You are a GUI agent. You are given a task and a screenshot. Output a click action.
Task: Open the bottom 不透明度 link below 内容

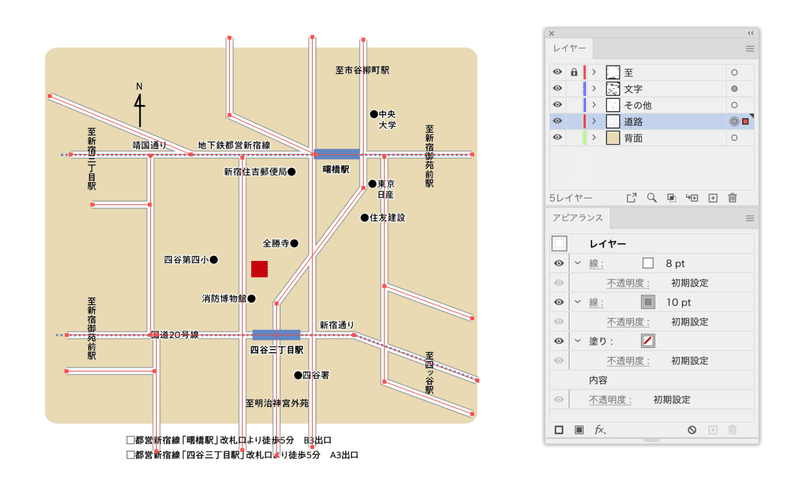(610, 400)
